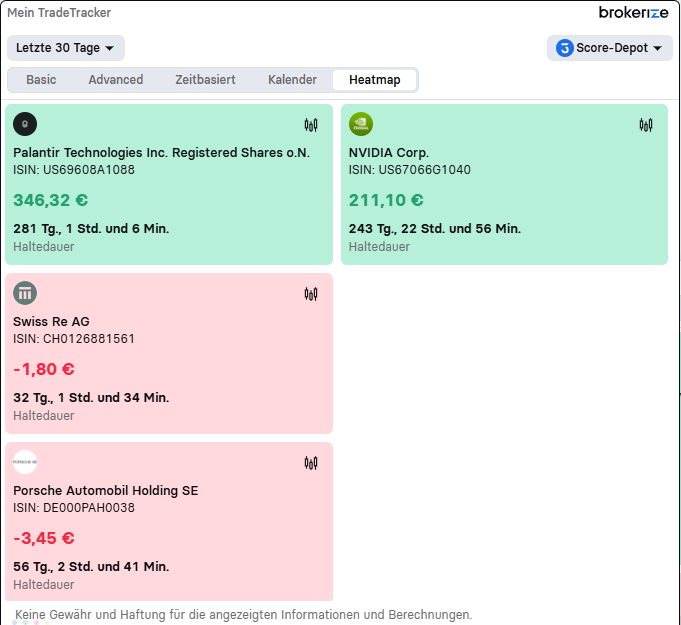Select the Heatmap tab
681x625 pixels.
[x=375, y=80]
